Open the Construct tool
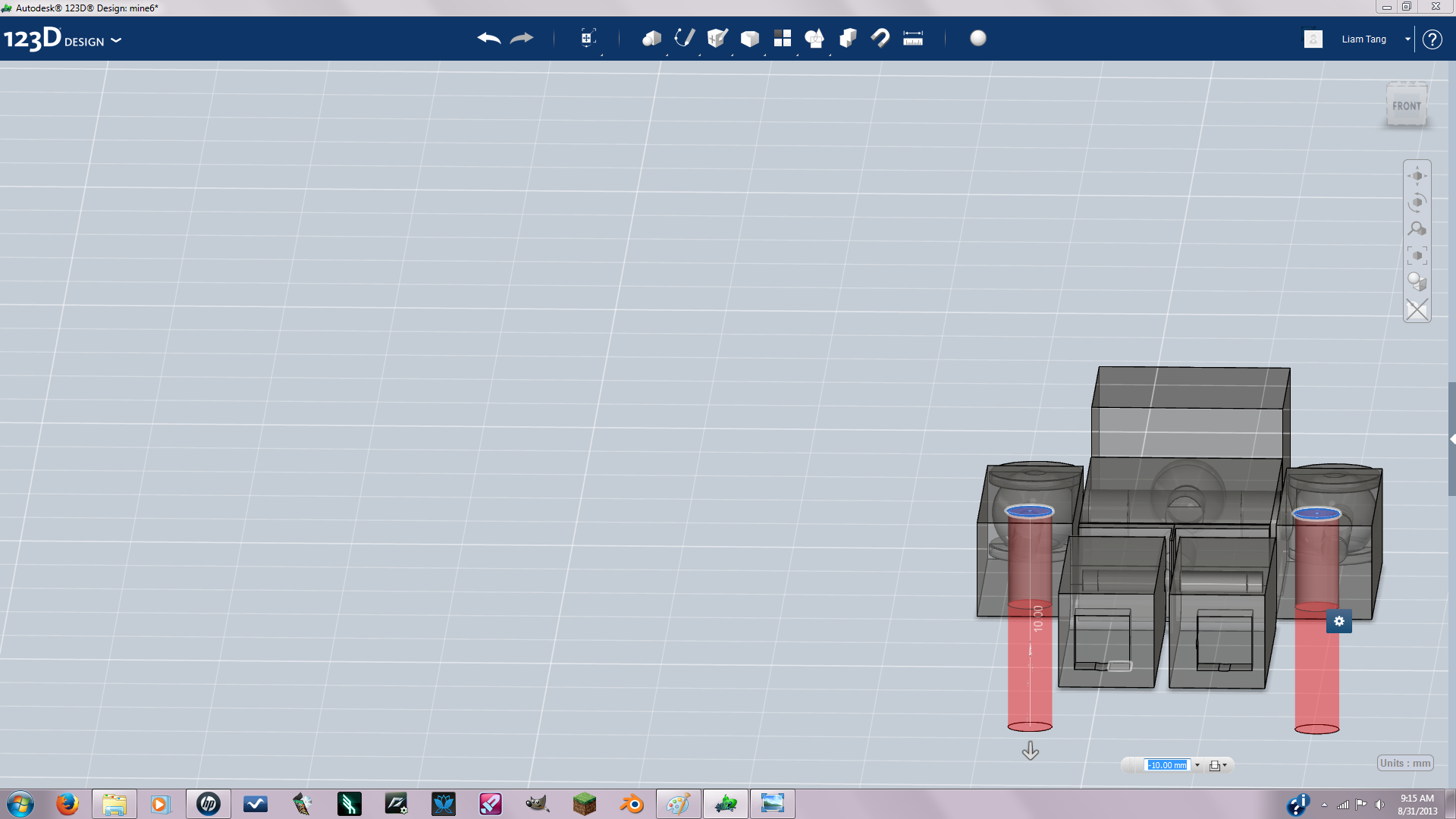Viewport: 1456px width, 819px height. (x=717, y=38)
